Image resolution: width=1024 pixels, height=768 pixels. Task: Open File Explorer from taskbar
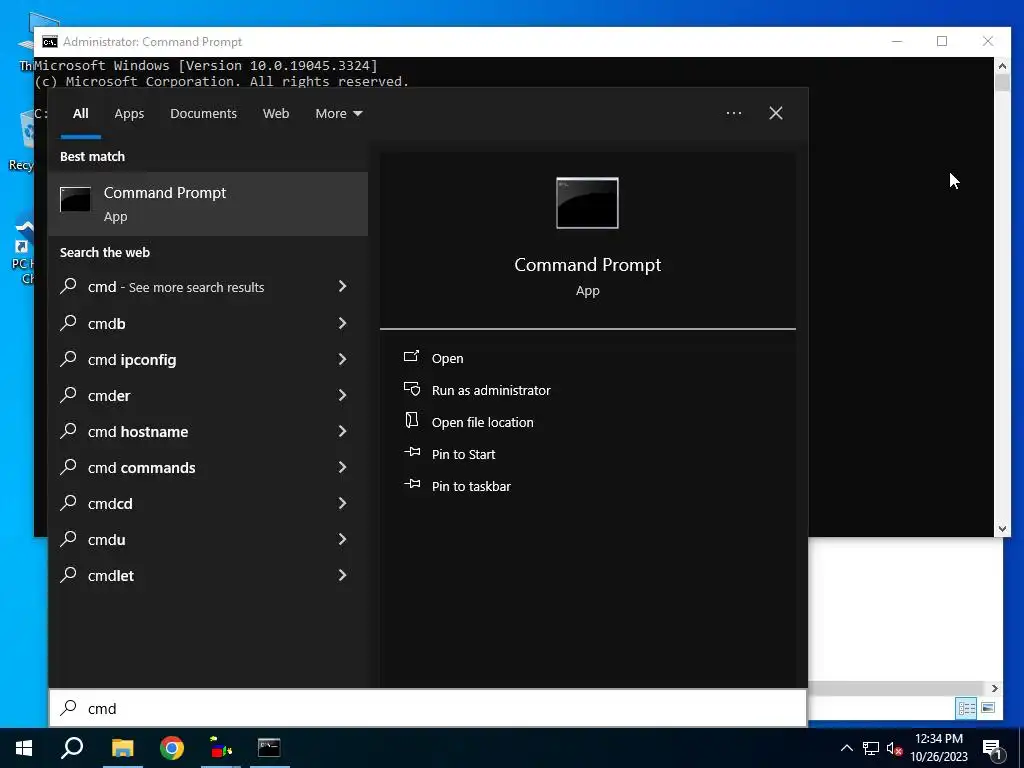click(x=122, y=748)
